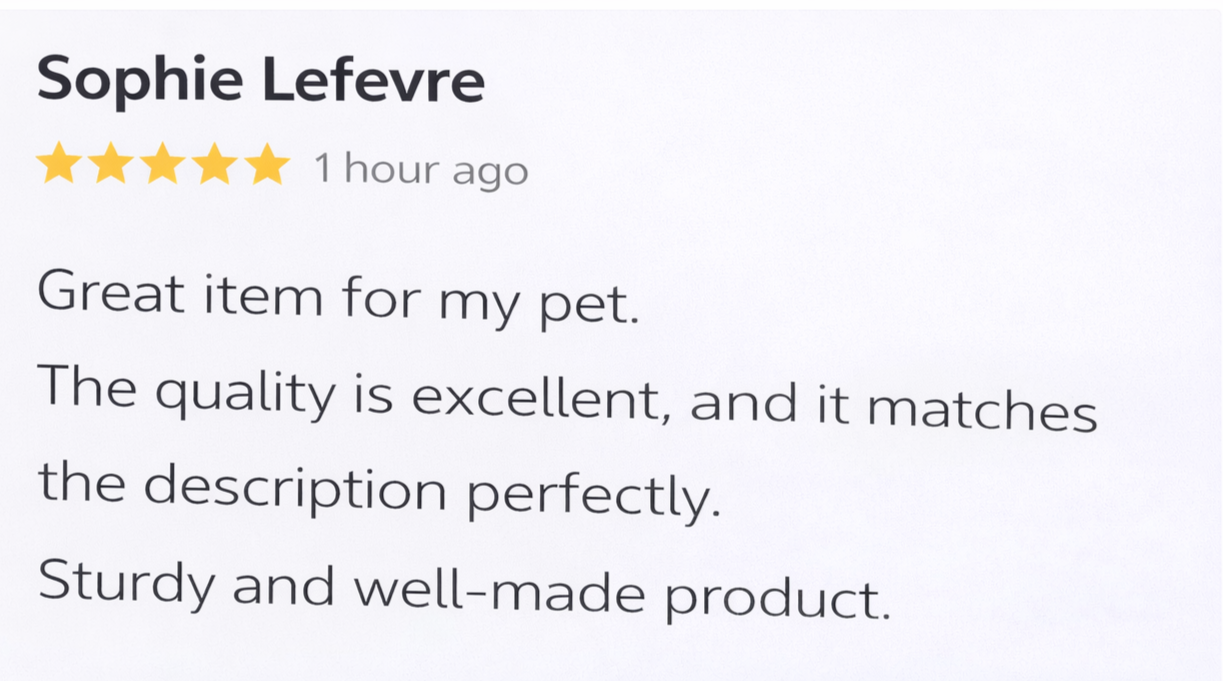Click the word "pet" in the first line
This screenshot has height=681, width=1223.
point(588,306)
